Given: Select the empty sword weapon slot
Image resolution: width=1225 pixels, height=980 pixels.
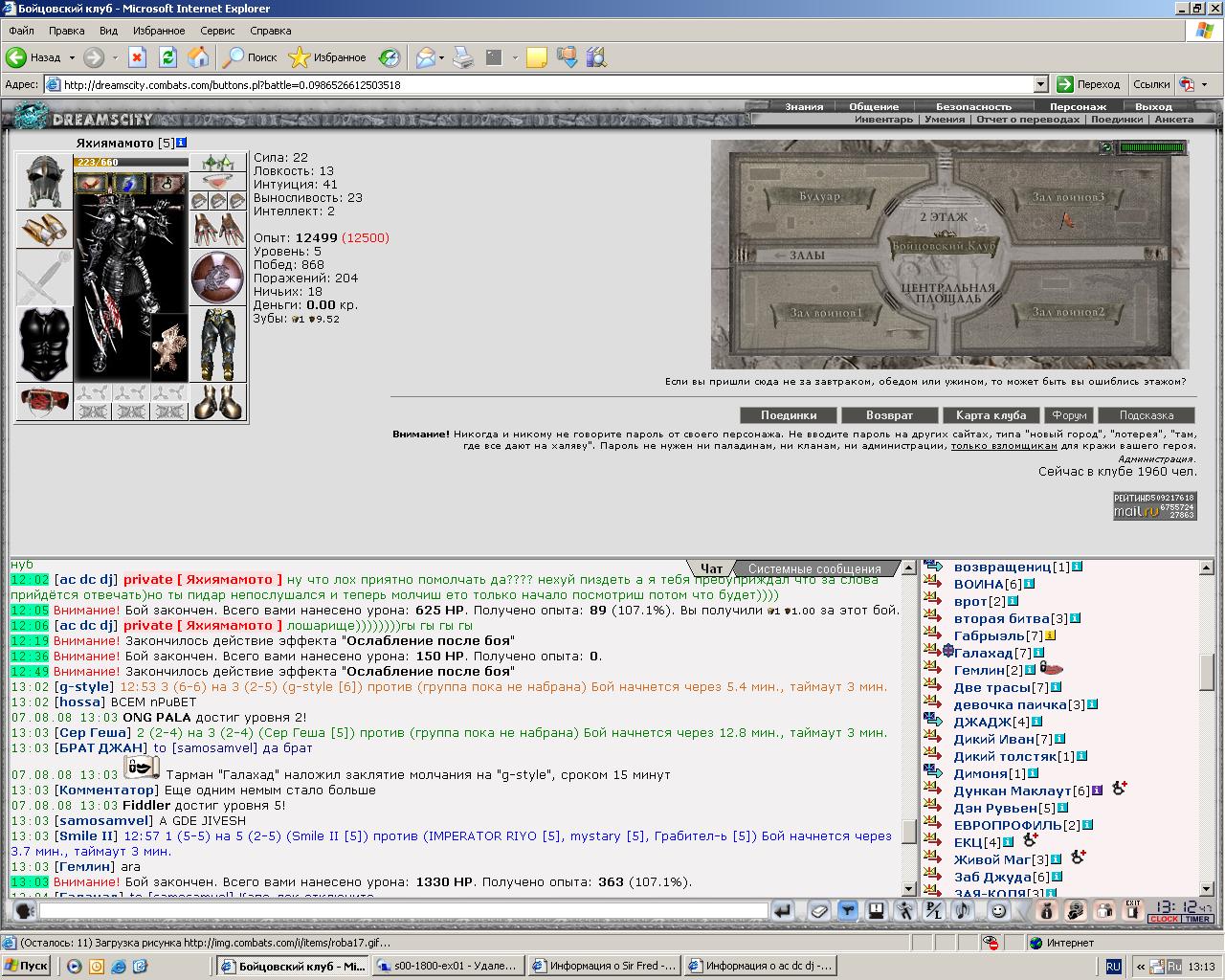Looking at the screenshot, I should (x=44, y=277).
